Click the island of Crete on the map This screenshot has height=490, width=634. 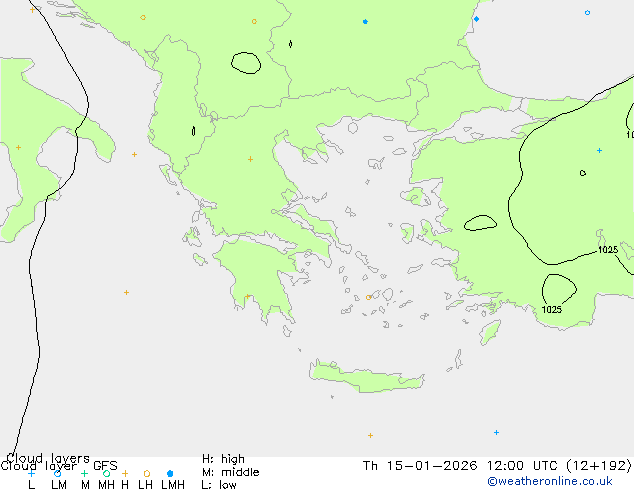coord(366,377)
